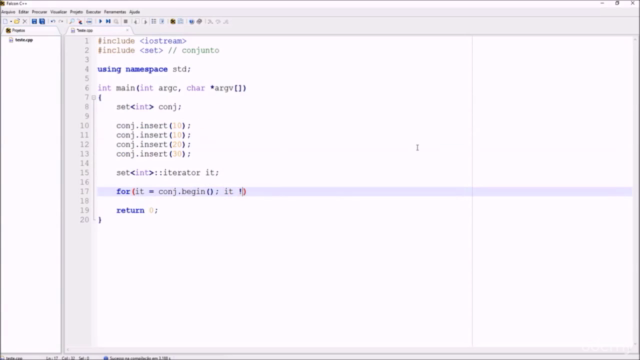Click the horizontal scrollbar below editor
This screenshot has width=640, height=360.
[x=349, y=350]
